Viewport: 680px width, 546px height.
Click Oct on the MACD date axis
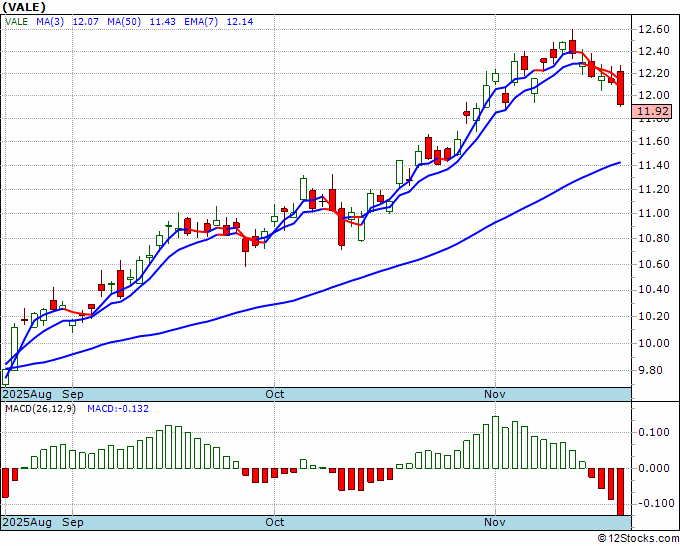[275, 522]
